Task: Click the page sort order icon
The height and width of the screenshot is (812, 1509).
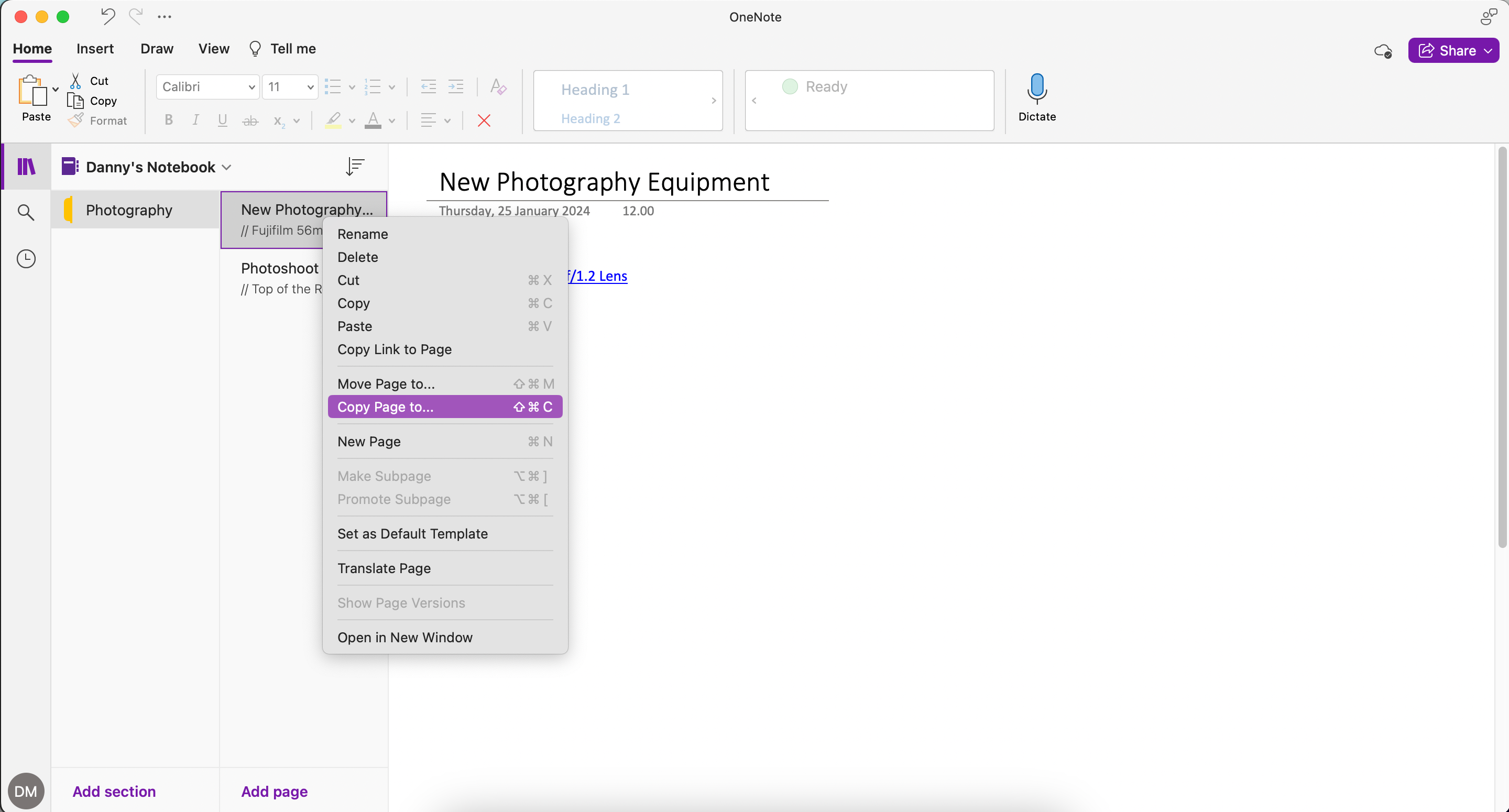Action: pyautogui.click(x=355, y=167)
